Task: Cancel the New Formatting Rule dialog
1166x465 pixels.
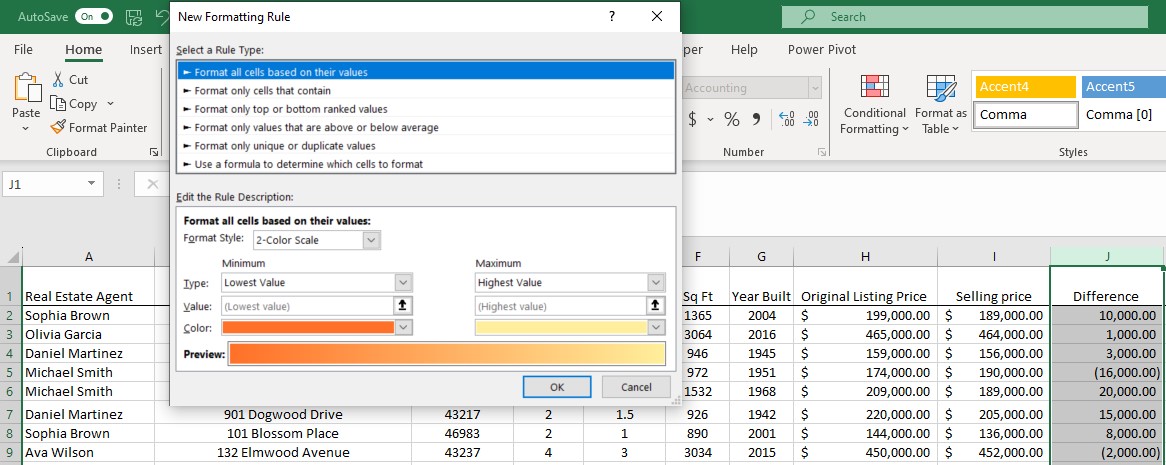Action: [636, 387]
